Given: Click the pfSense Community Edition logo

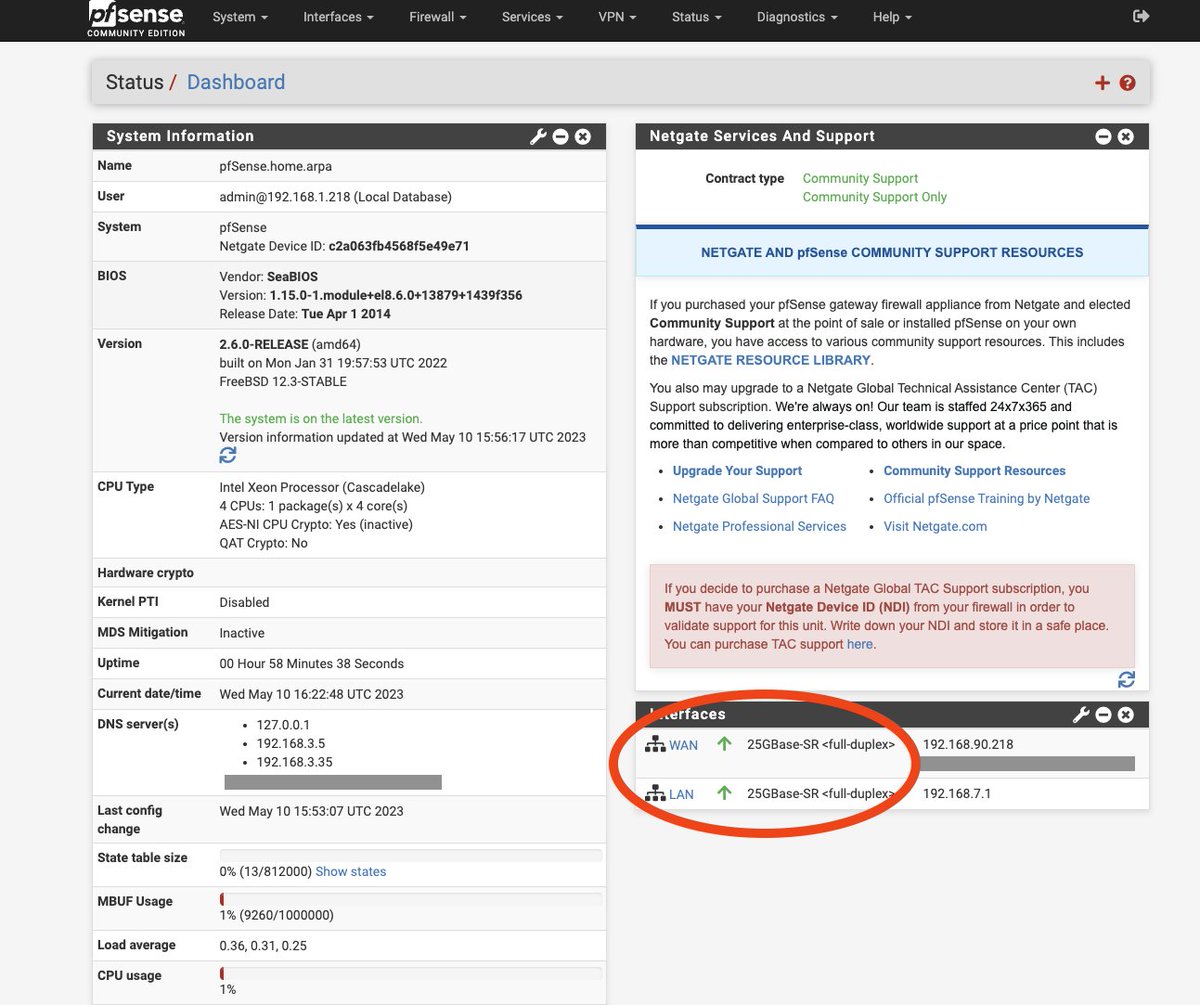Looking at the screenshot, I should click(136, 18).
